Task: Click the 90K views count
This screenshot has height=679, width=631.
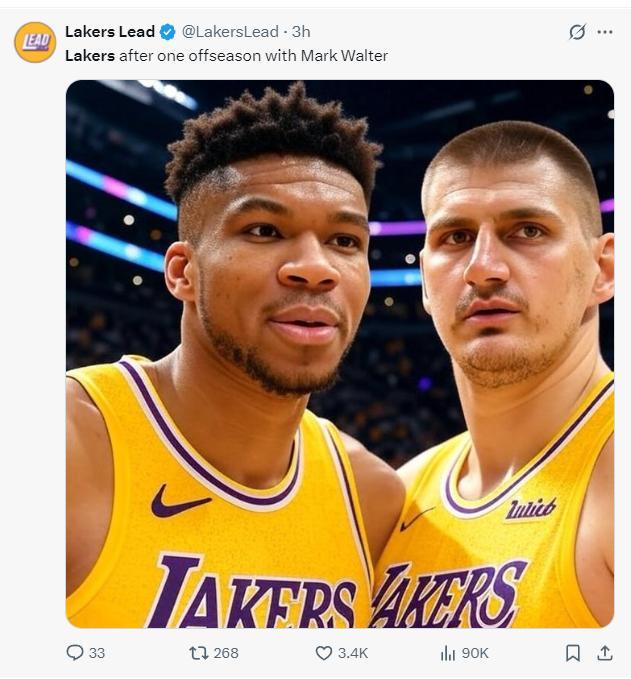Action: (x=475, y=653)
